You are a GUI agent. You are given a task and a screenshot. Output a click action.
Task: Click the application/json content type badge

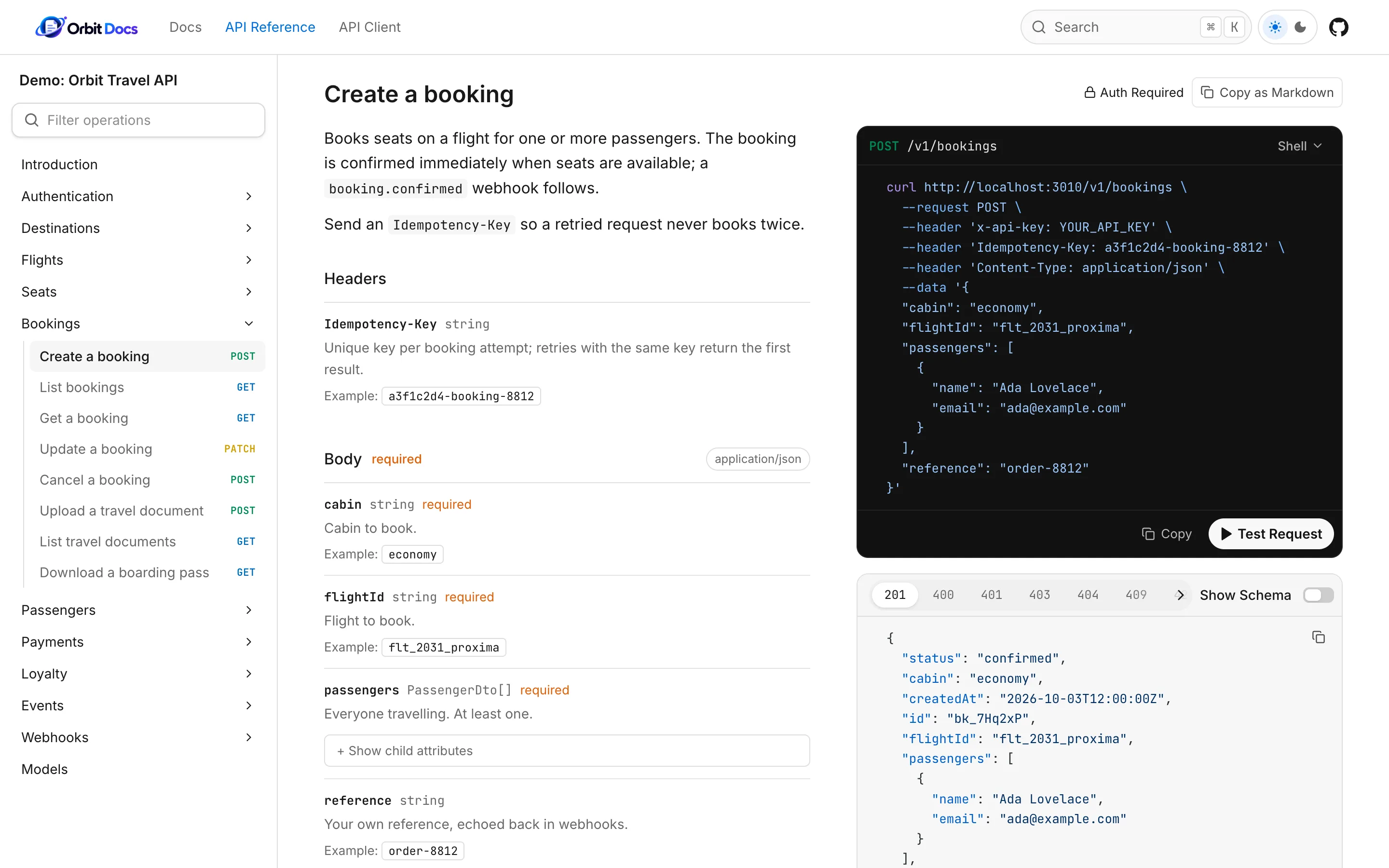click(758, 459)
